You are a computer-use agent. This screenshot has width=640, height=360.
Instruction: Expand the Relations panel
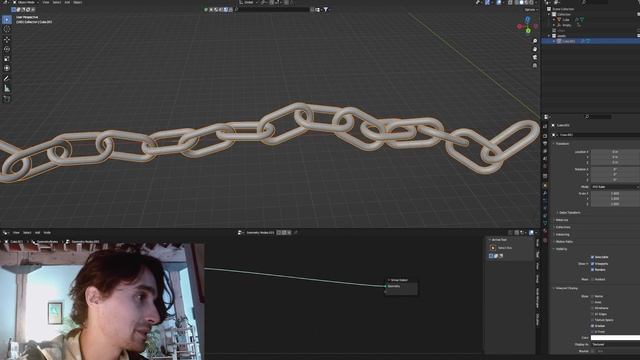click(561, 220)
